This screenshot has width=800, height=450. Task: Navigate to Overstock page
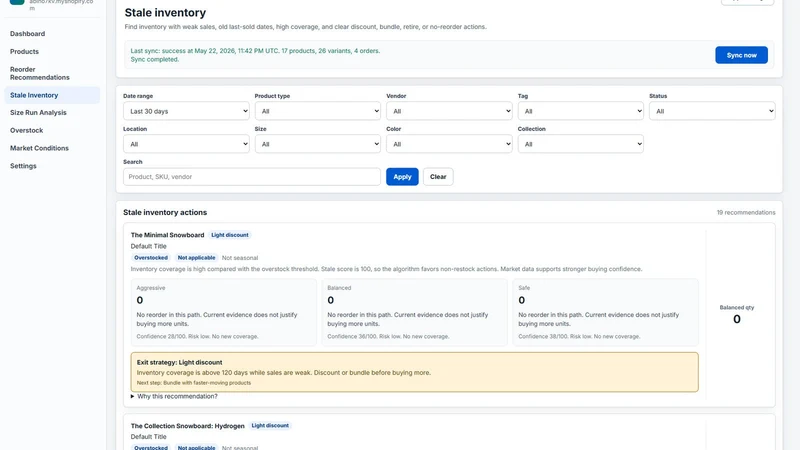tap(27, 131)
